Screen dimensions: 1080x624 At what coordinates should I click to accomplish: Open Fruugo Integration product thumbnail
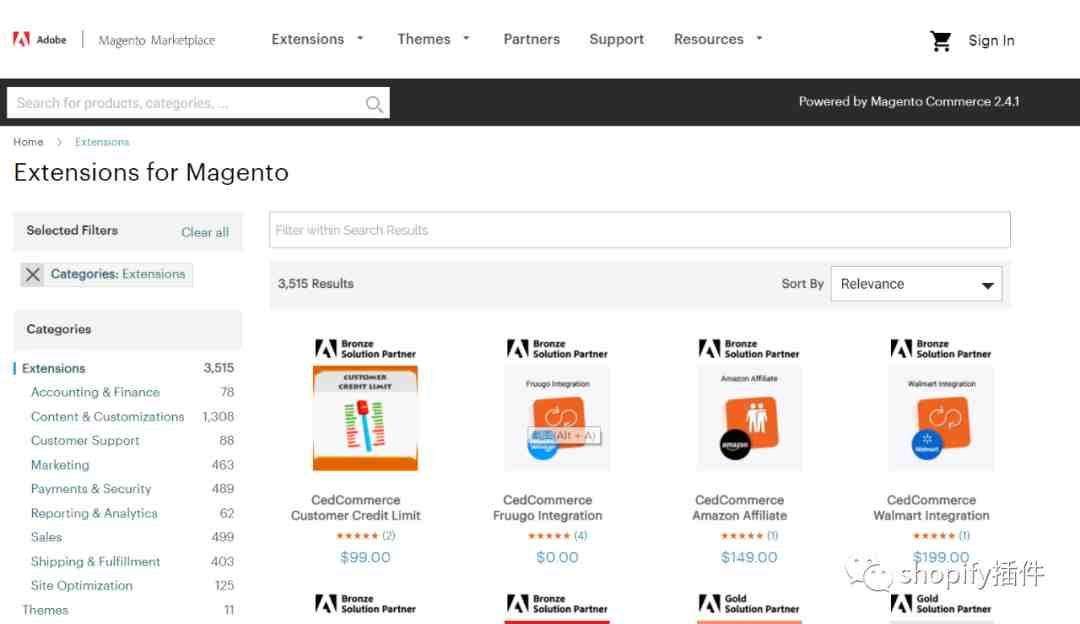point(557,418)
